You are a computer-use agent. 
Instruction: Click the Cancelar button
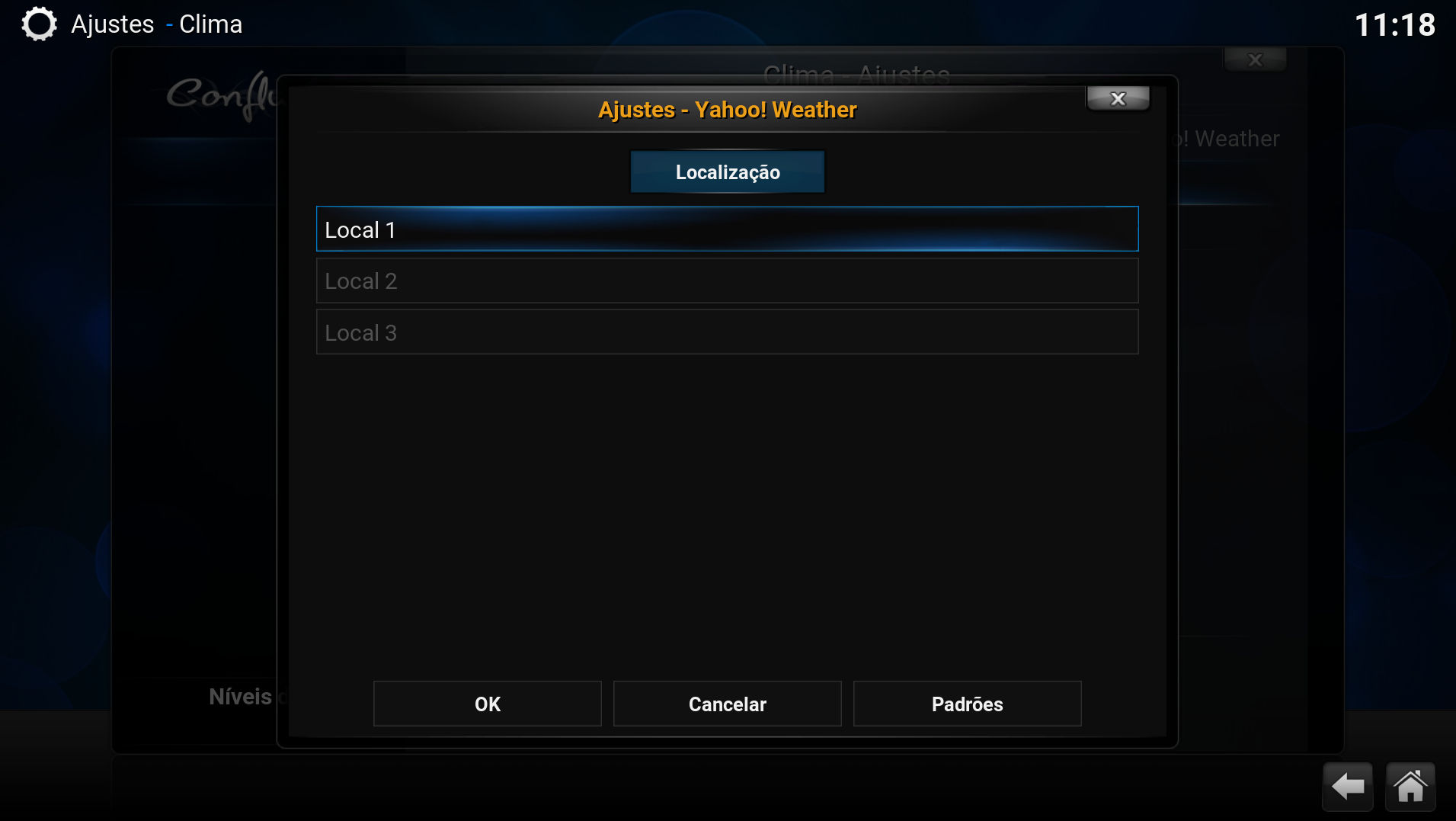(728, 704)
